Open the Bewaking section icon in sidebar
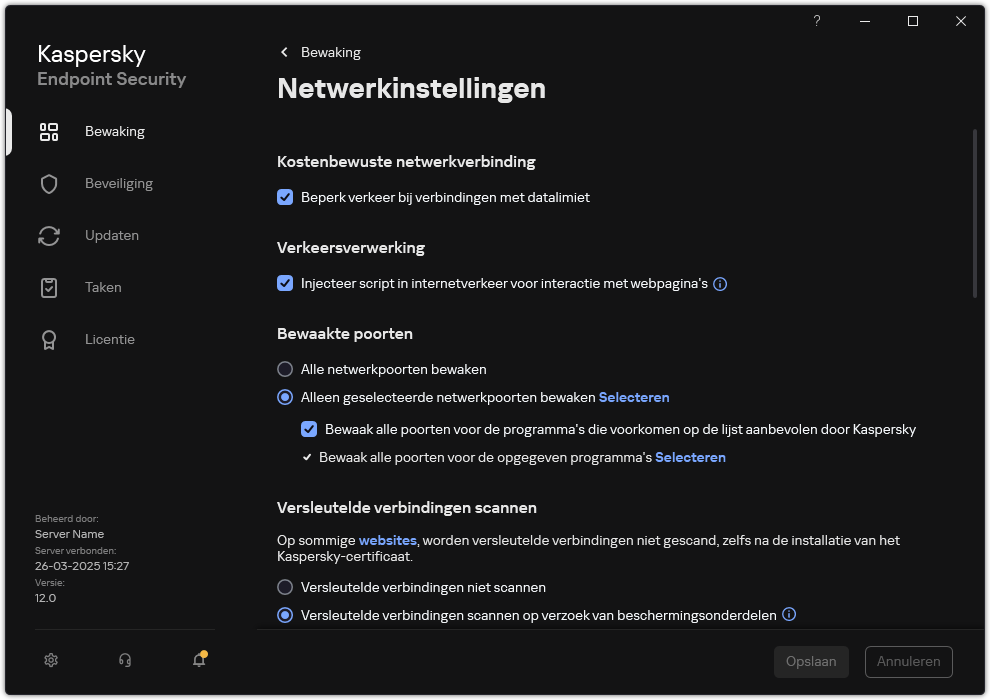 point(49,131)
